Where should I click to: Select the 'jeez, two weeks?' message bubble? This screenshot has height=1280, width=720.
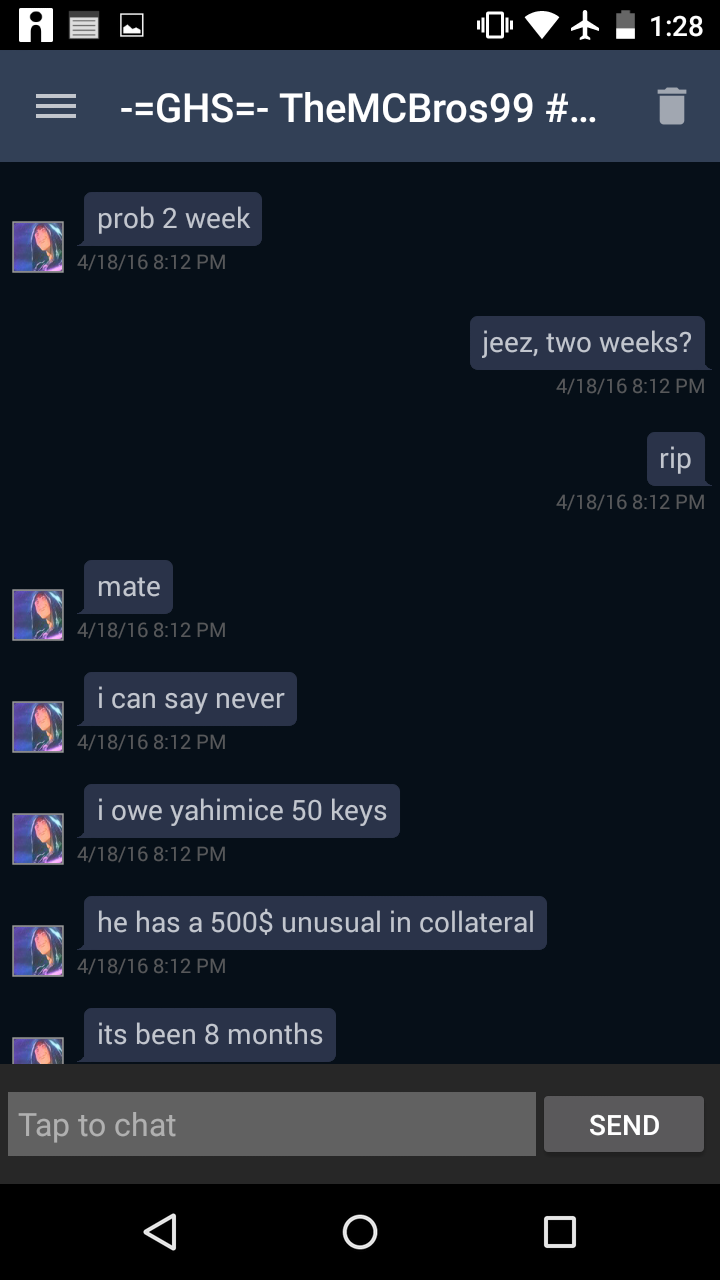tap(587, 343)
